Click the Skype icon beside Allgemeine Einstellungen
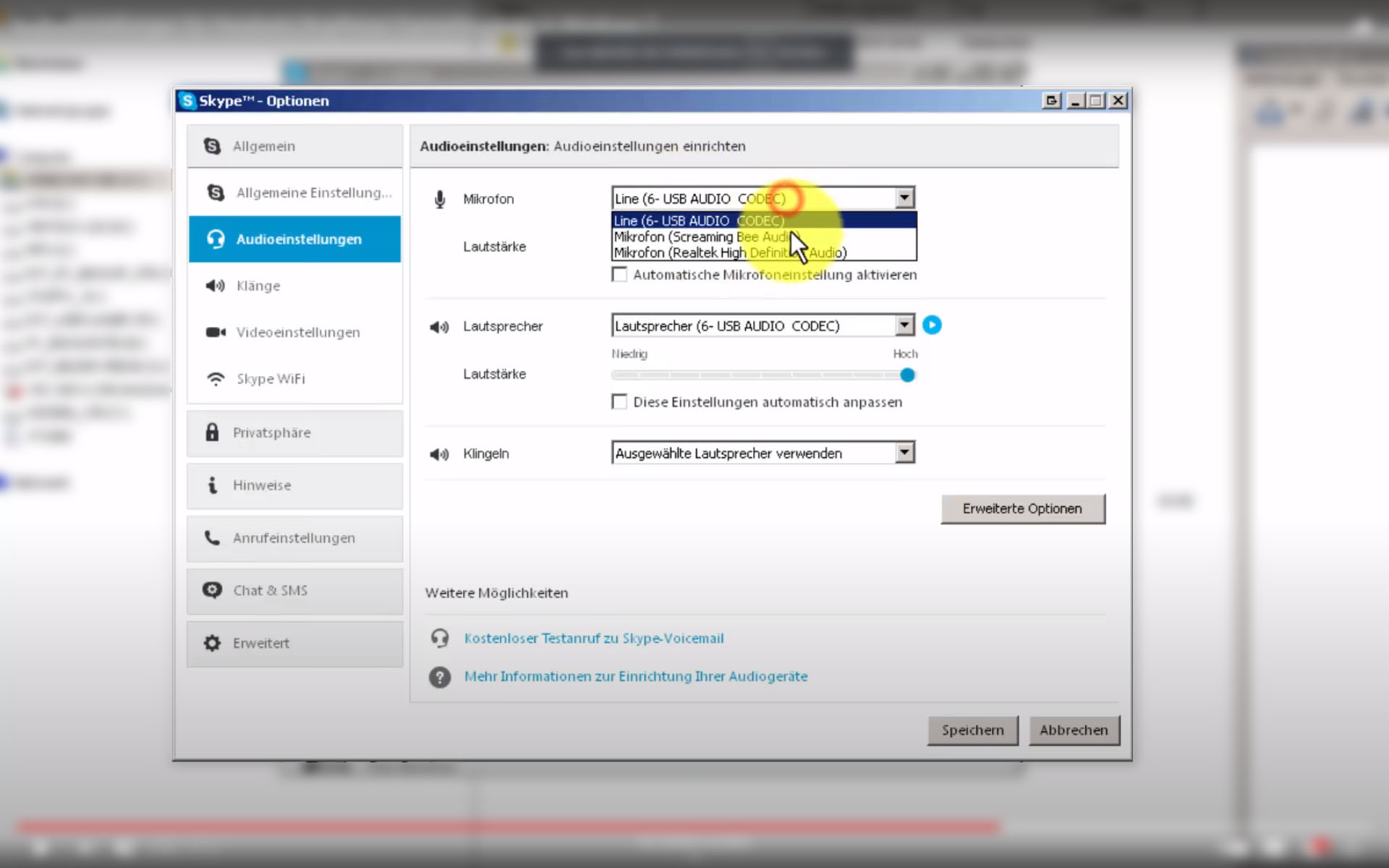Viewport: 1389px width, 868px height. pos(216,192)
